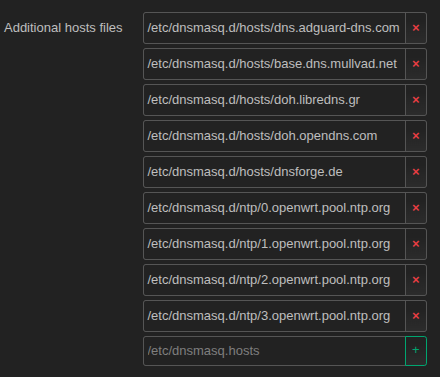Focus the empty /etc/dnsmasq.hosts input field
The image size is (440, 377).
point(274,351)
